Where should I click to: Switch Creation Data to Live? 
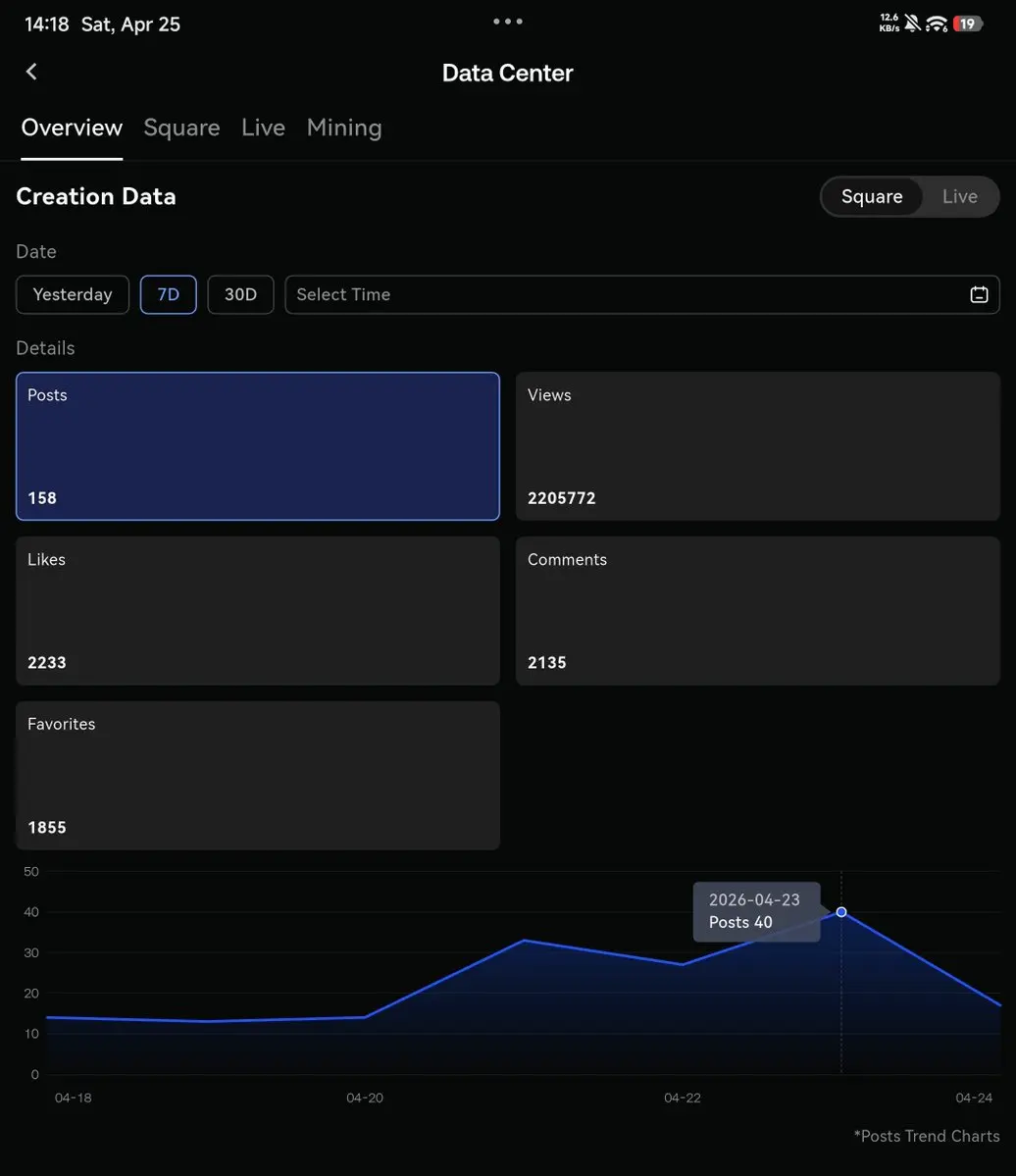958,196
